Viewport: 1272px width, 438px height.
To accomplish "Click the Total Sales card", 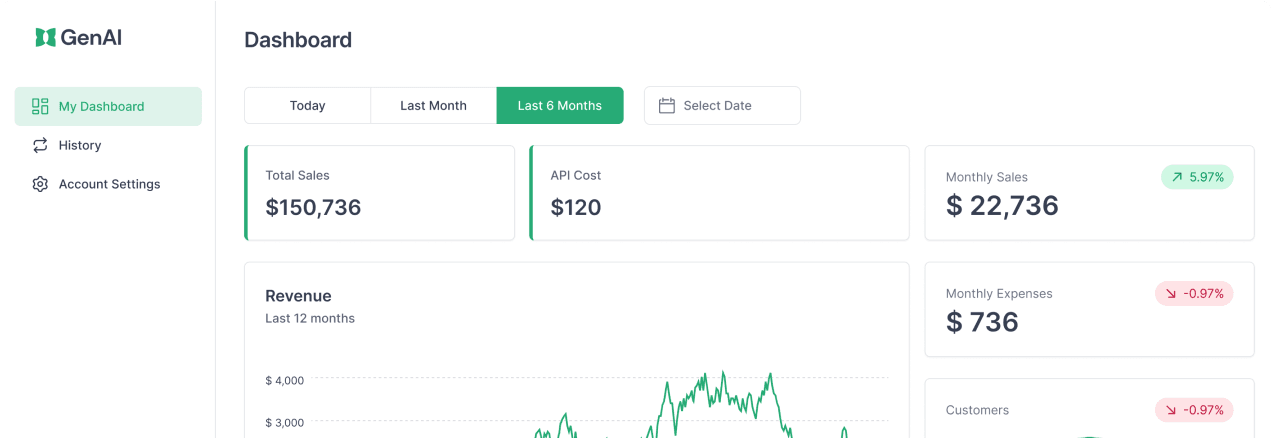I will point(380,193).
